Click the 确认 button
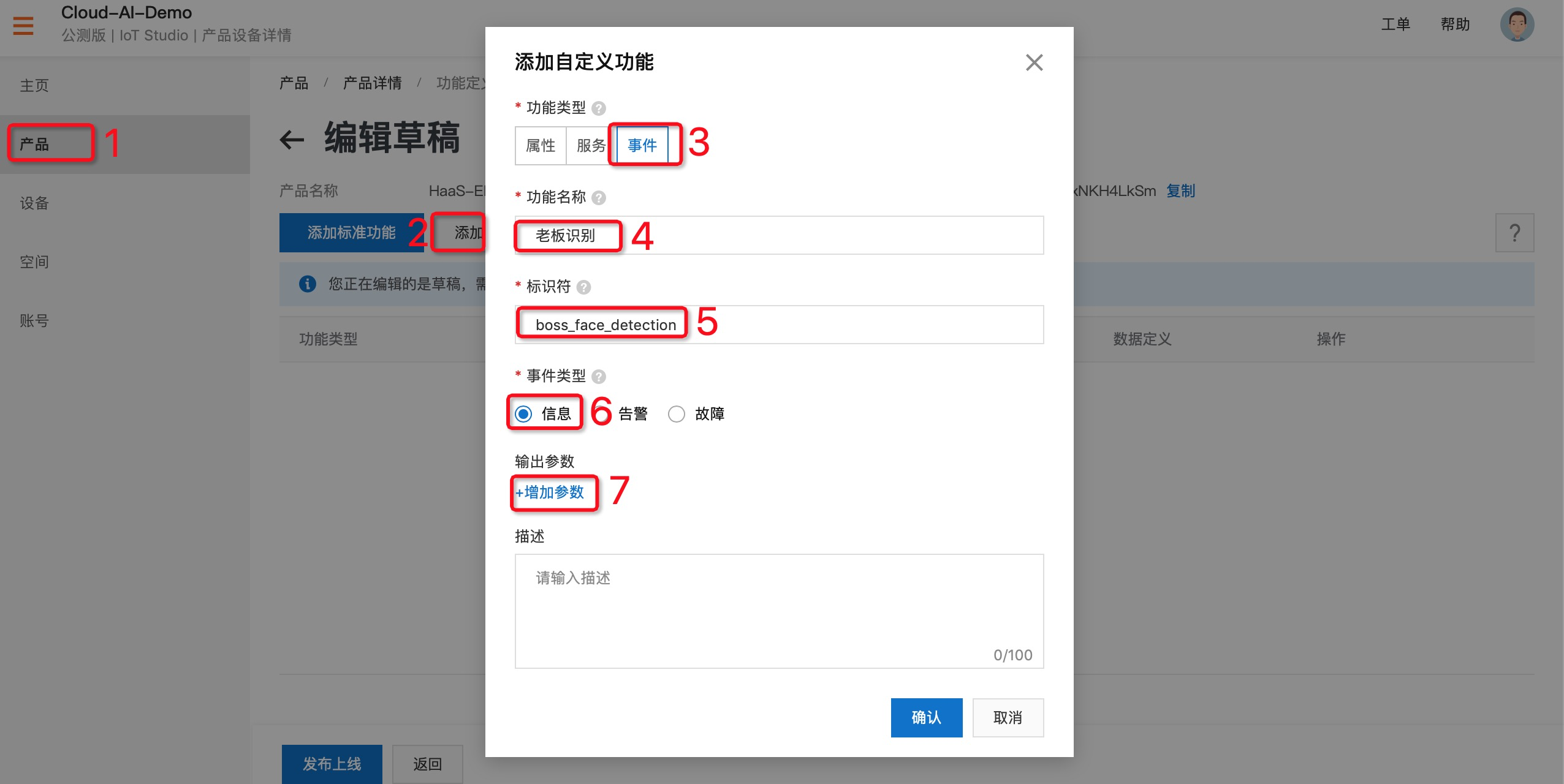This screenshot has width=1564, height=784. [926, 717]
